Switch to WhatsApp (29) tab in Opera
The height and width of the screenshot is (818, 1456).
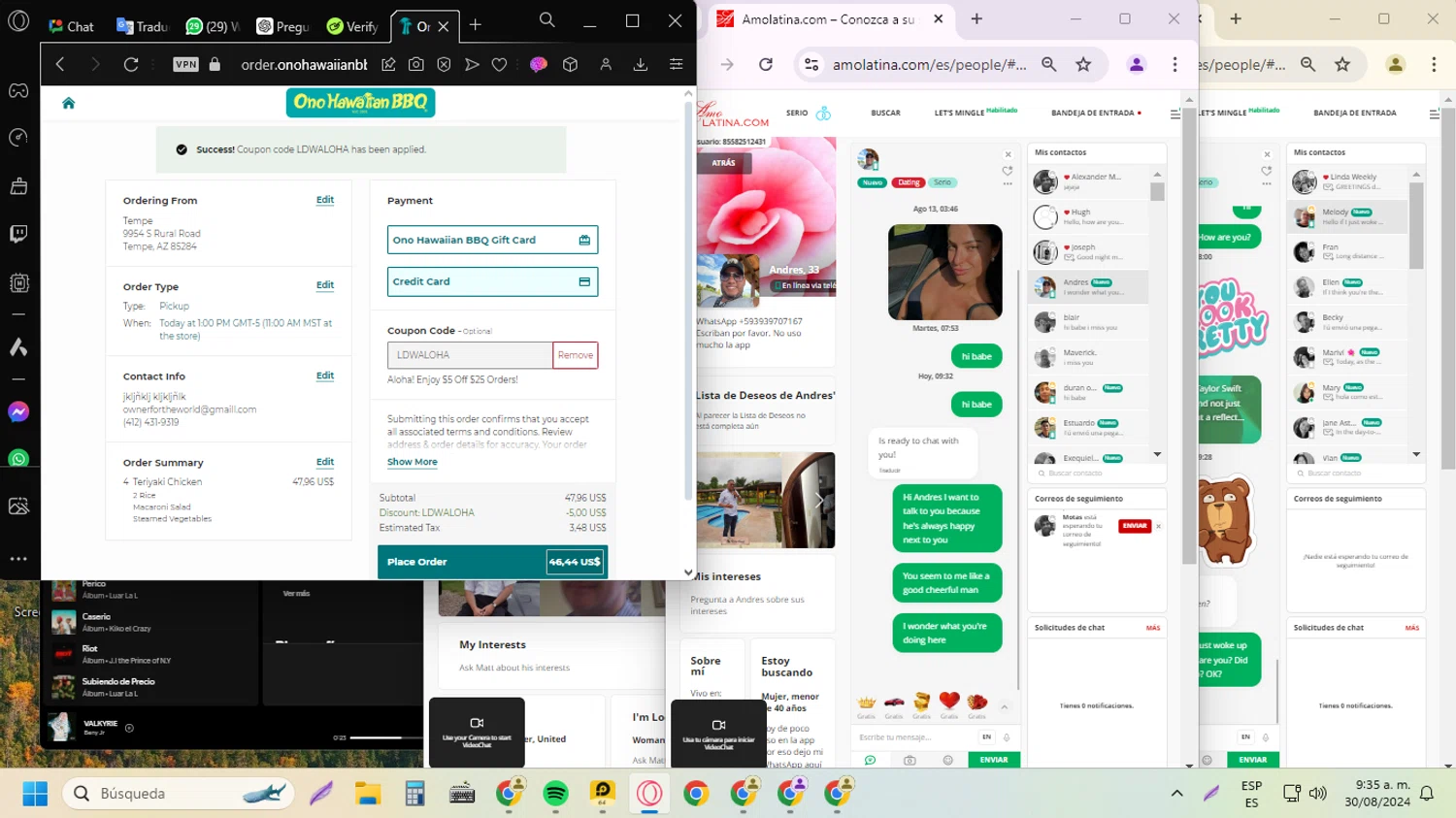pos(213,26)
